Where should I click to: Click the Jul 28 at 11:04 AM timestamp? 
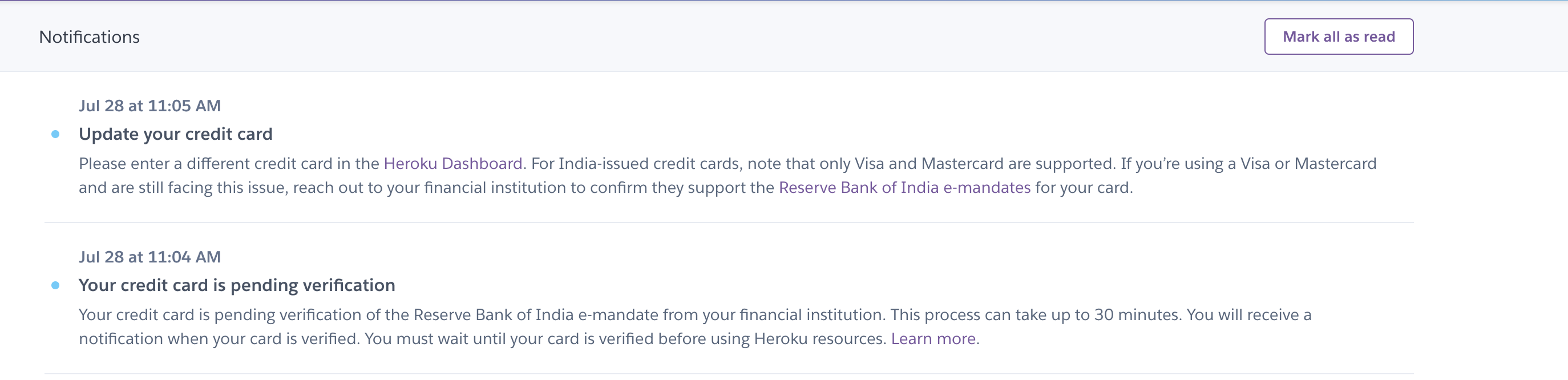click(x=149, y=256)
